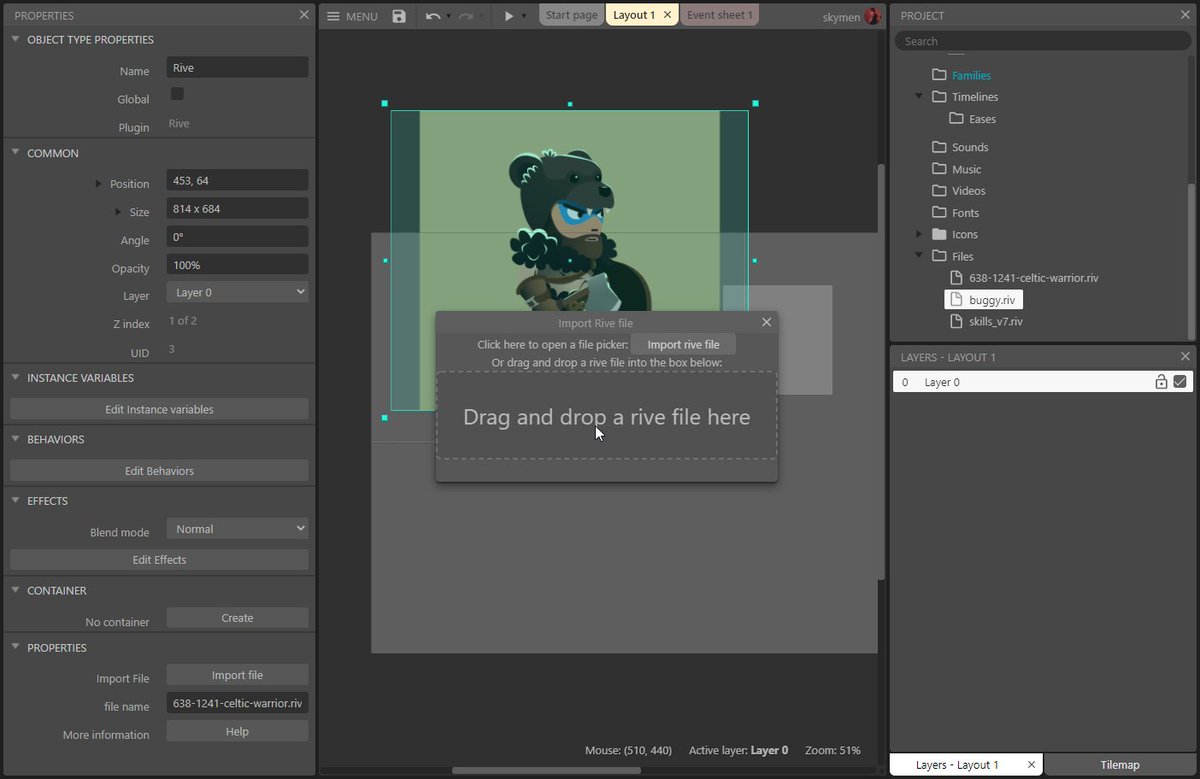This screenshot has width=1200, height=779.
Task: Close the Layout 1 tab
Action: pyautogui.click(x=668, y=15)
